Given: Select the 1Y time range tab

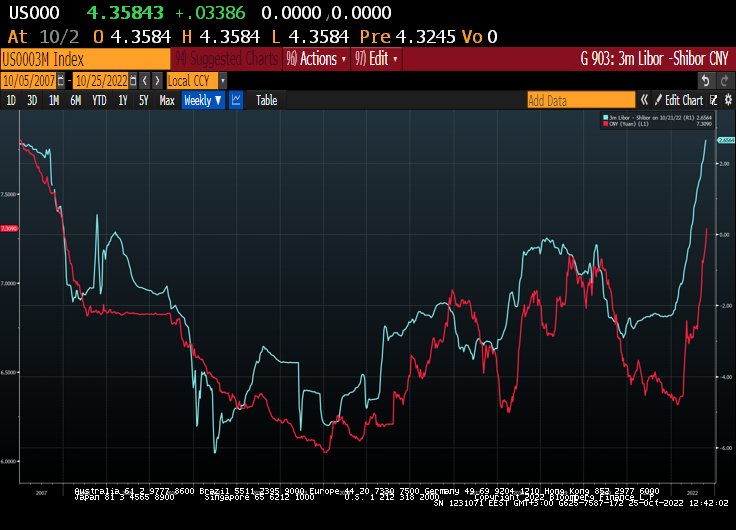Looking at the screenshot, I should click(123, 100).
